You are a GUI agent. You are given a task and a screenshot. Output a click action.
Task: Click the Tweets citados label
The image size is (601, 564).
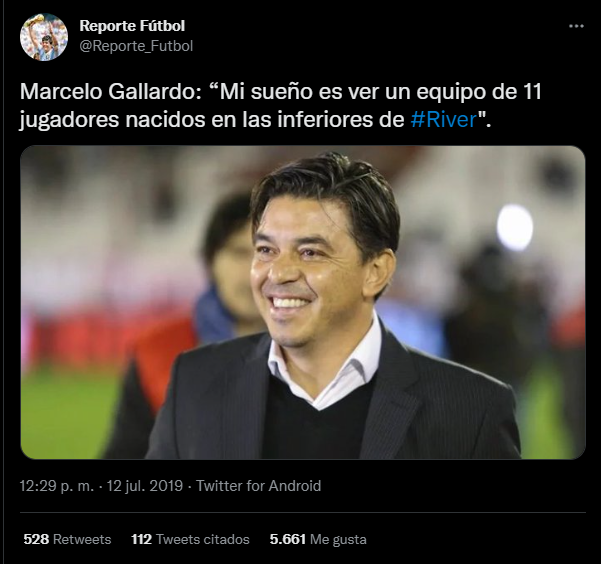203,539
